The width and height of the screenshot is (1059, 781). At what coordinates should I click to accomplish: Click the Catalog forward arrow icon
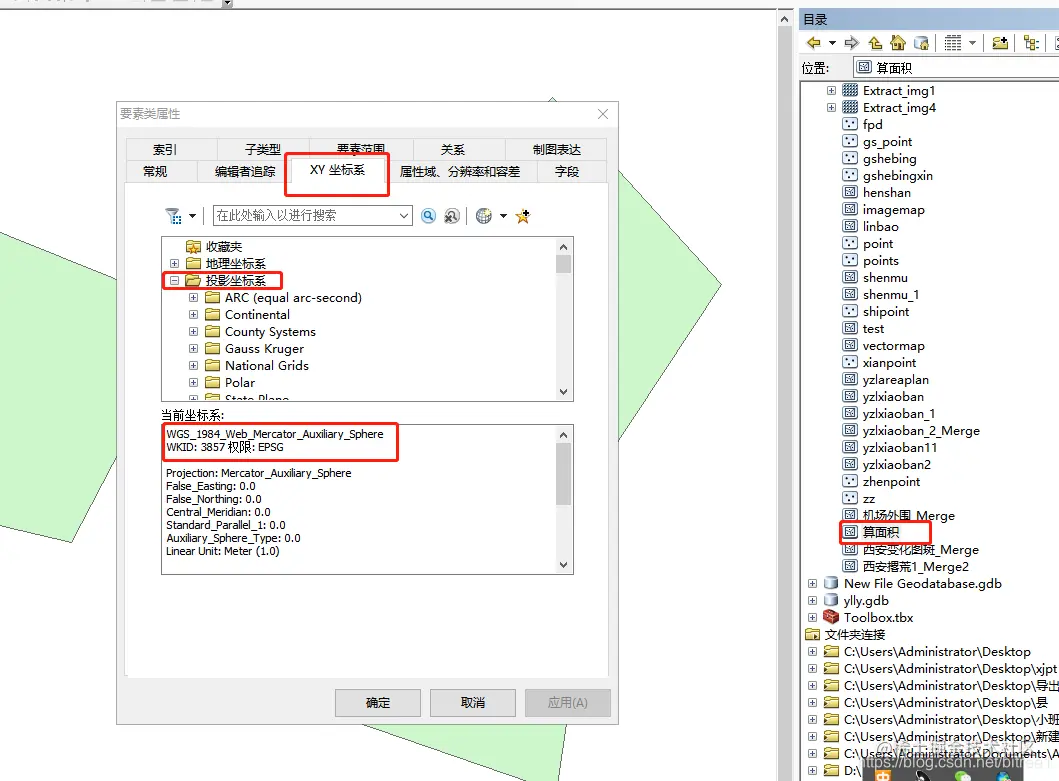pos(852,43)
